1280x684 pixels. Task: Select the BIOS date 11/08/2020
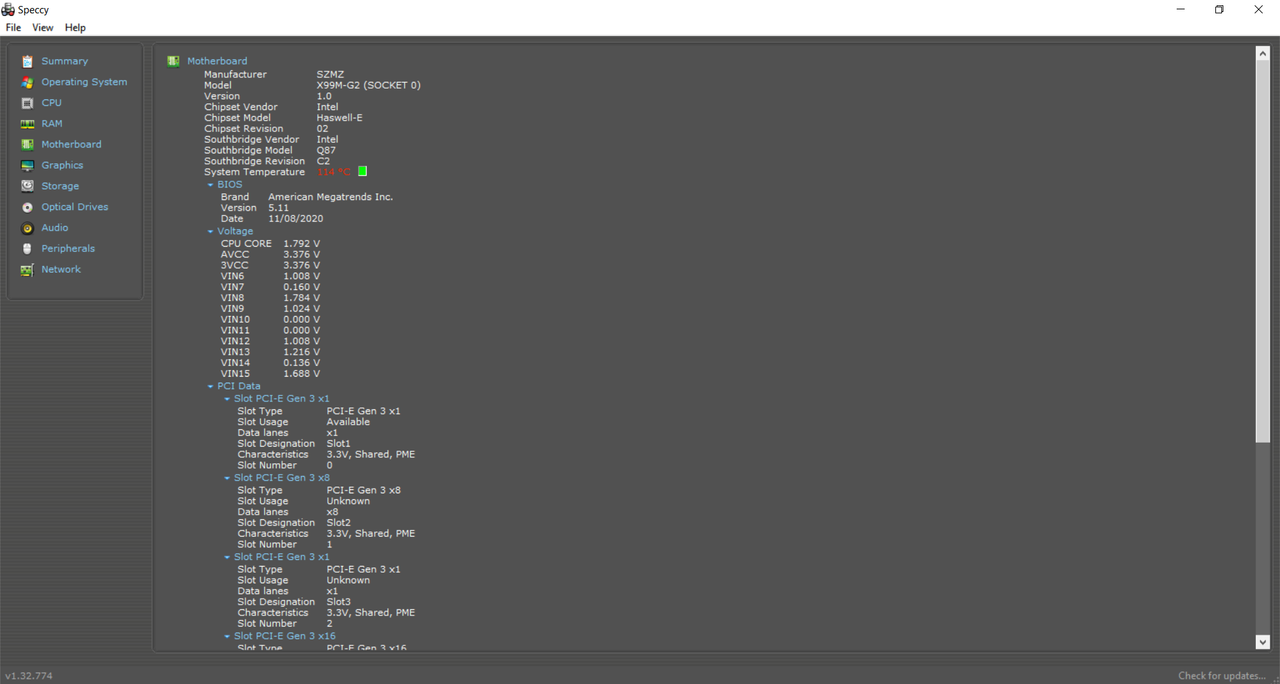click(x=295, y=219)
